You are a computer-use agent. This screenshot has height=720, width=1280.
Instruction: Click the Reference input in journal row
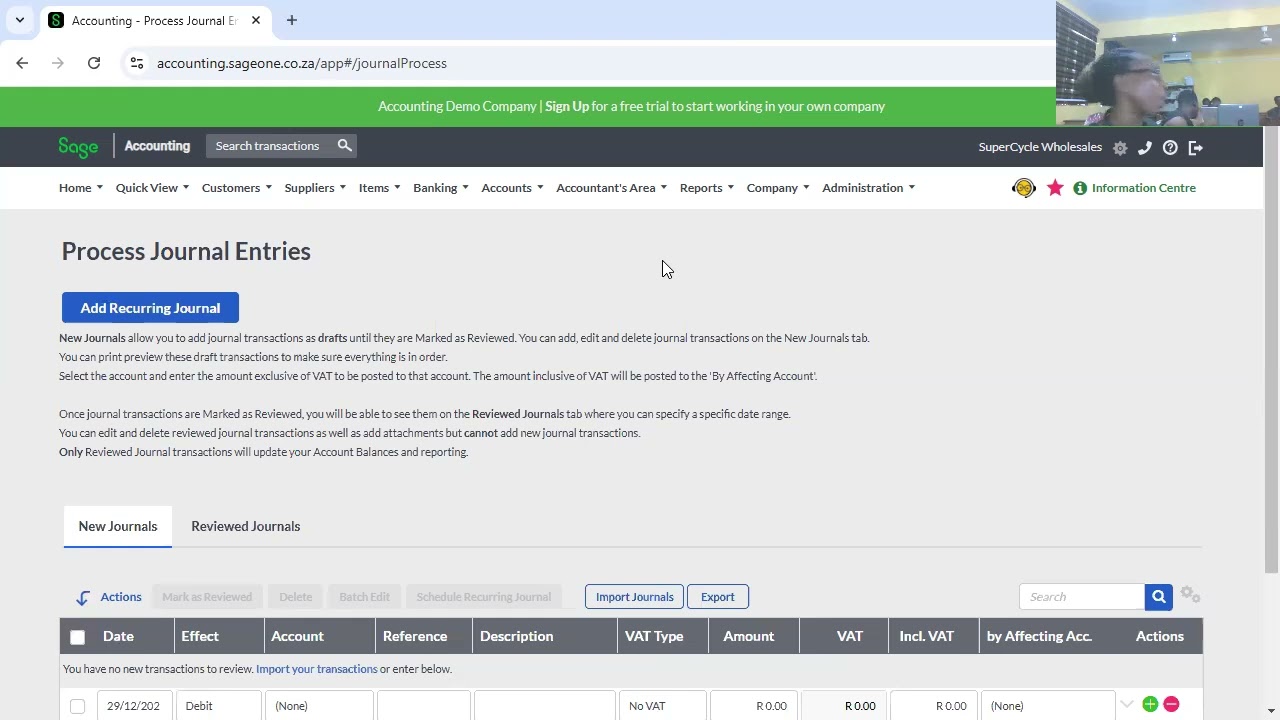pos(423,706)
